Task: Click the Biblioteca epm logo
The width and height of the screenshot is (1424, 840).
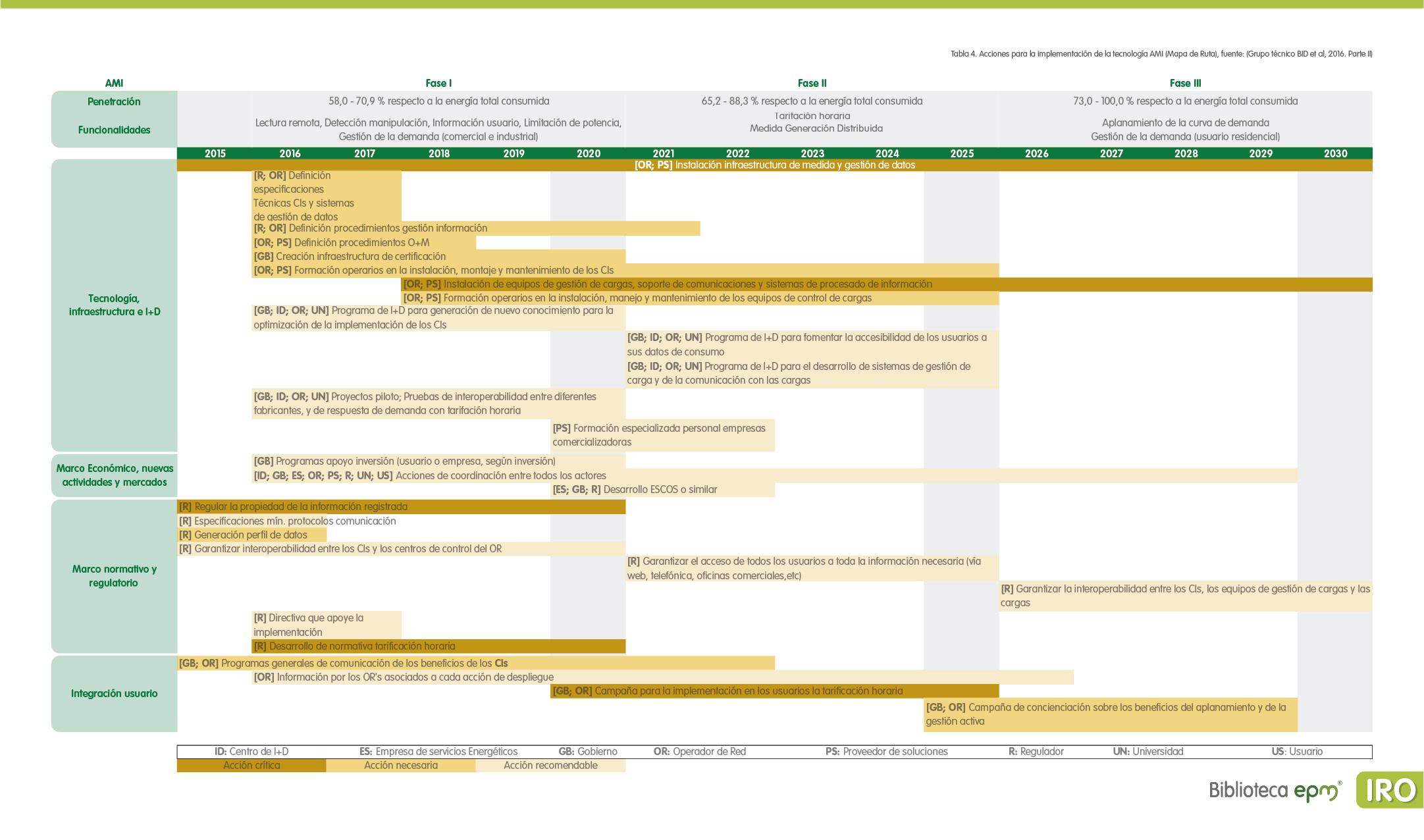Action: click(x=1275, y=790)
